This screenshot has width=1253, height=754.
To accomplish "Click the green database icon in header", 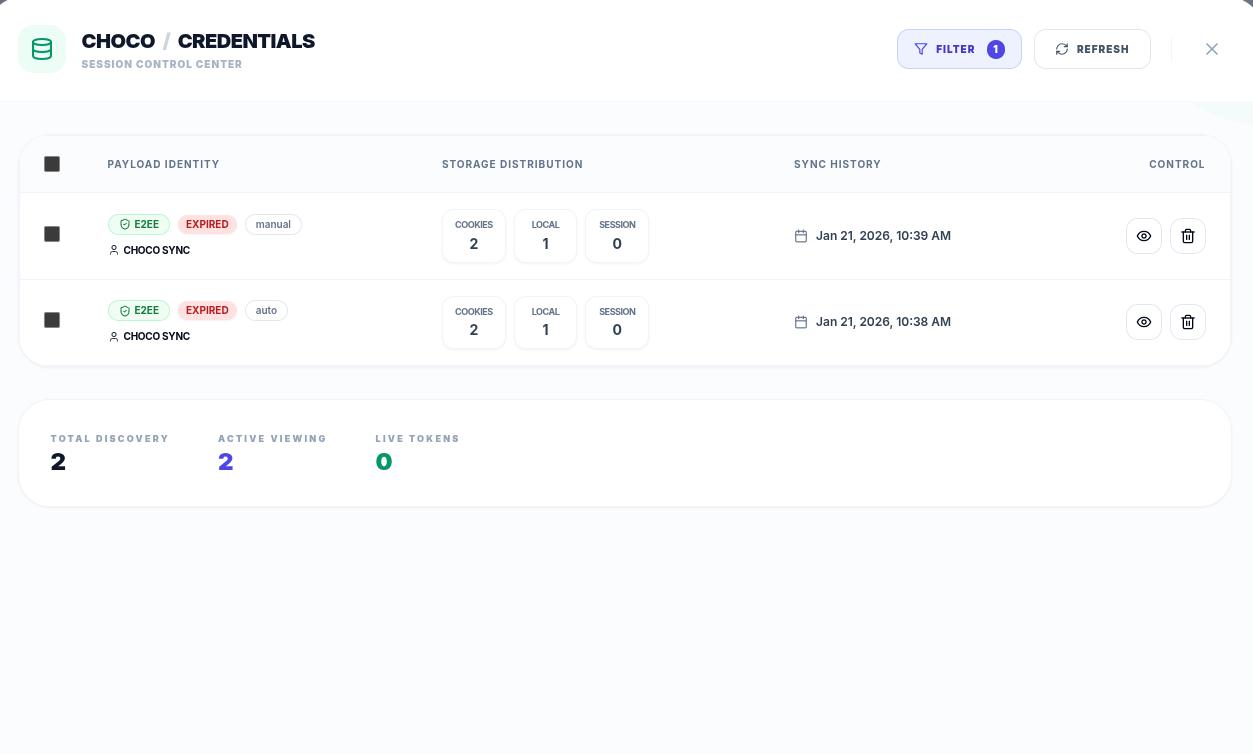I will click(x=42, y=49).
